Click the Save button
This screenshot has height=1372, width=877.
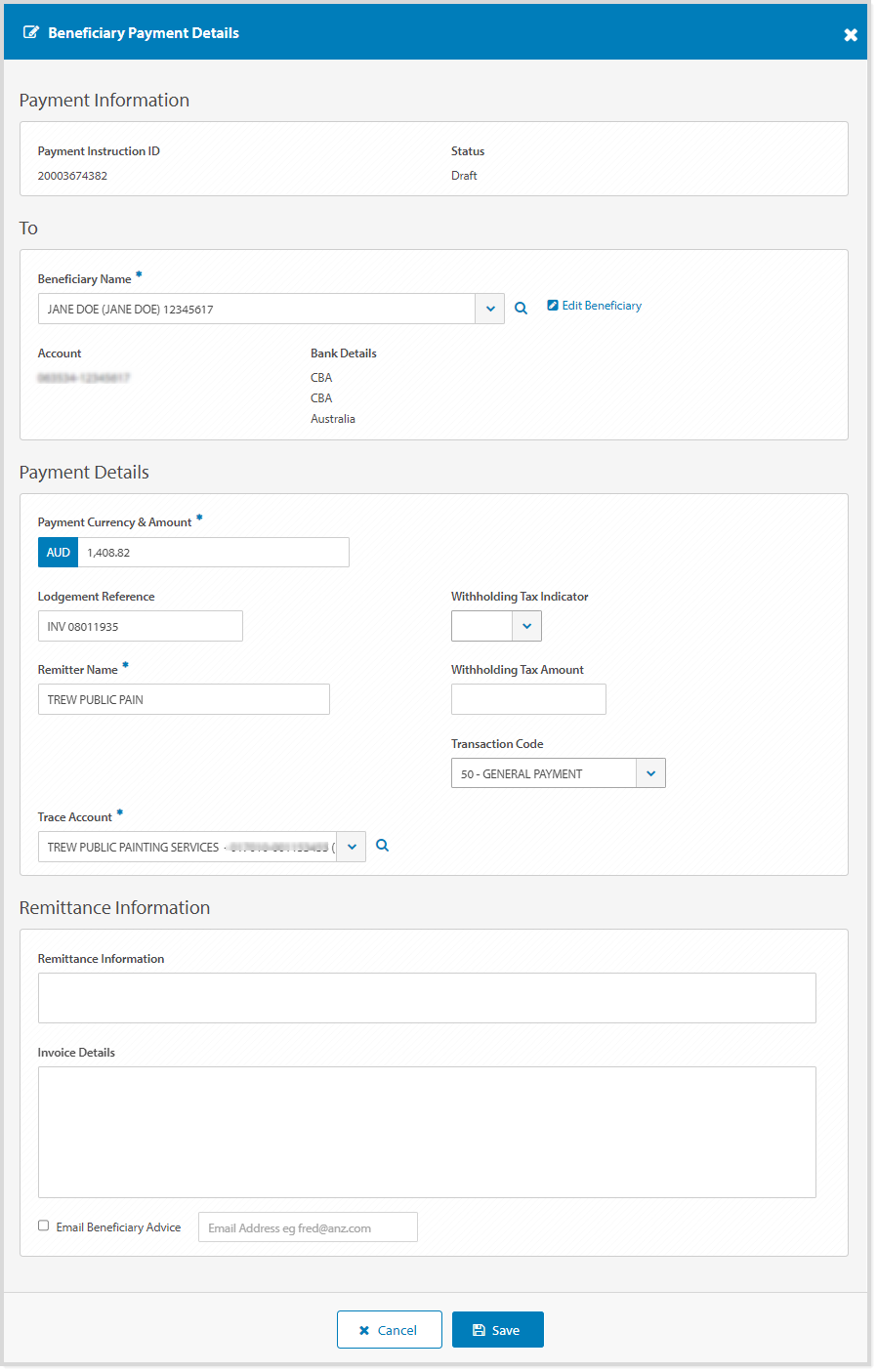point(498,1329)
